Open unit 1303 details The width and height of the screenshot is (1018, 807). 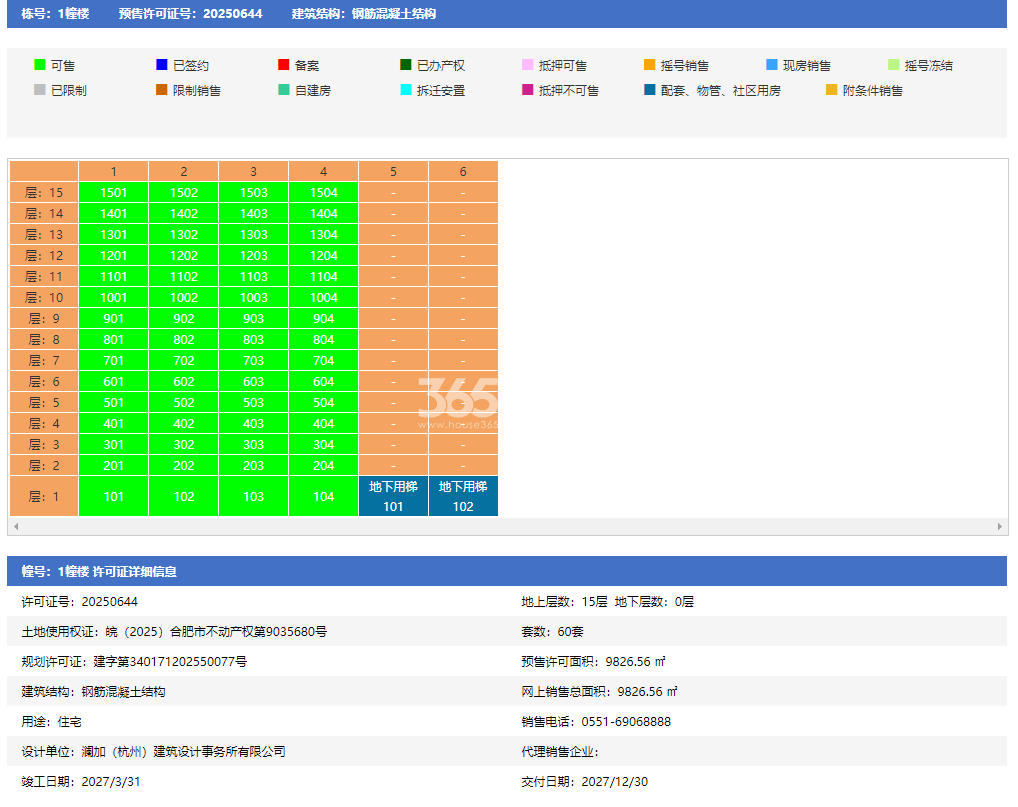253,234
